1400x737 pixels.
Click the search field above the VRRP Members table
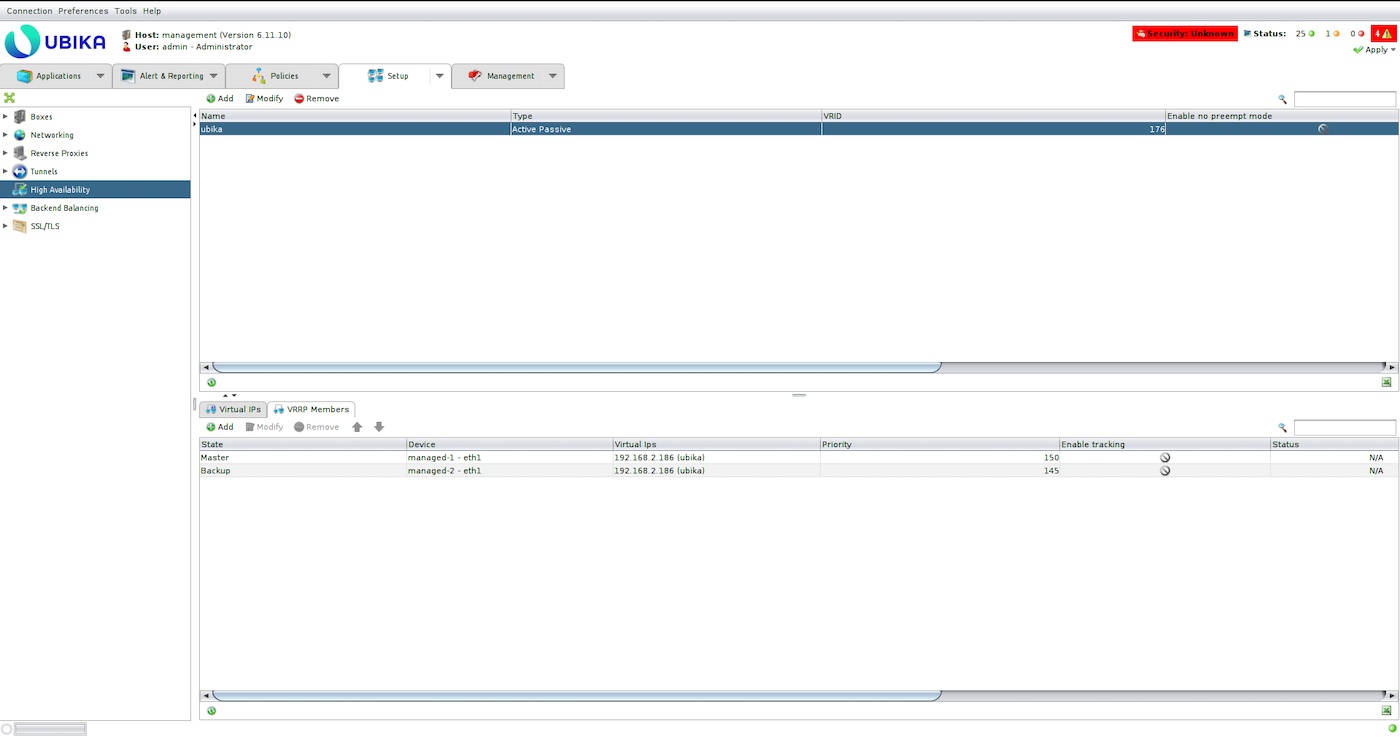tap(1344, 427)
